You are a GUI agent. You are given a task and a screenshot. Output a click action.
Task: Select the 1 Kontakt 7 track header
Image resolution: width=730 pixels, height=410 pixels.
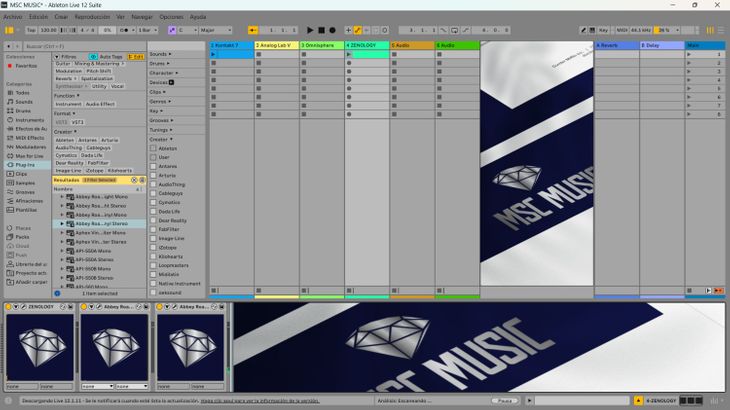231,45
